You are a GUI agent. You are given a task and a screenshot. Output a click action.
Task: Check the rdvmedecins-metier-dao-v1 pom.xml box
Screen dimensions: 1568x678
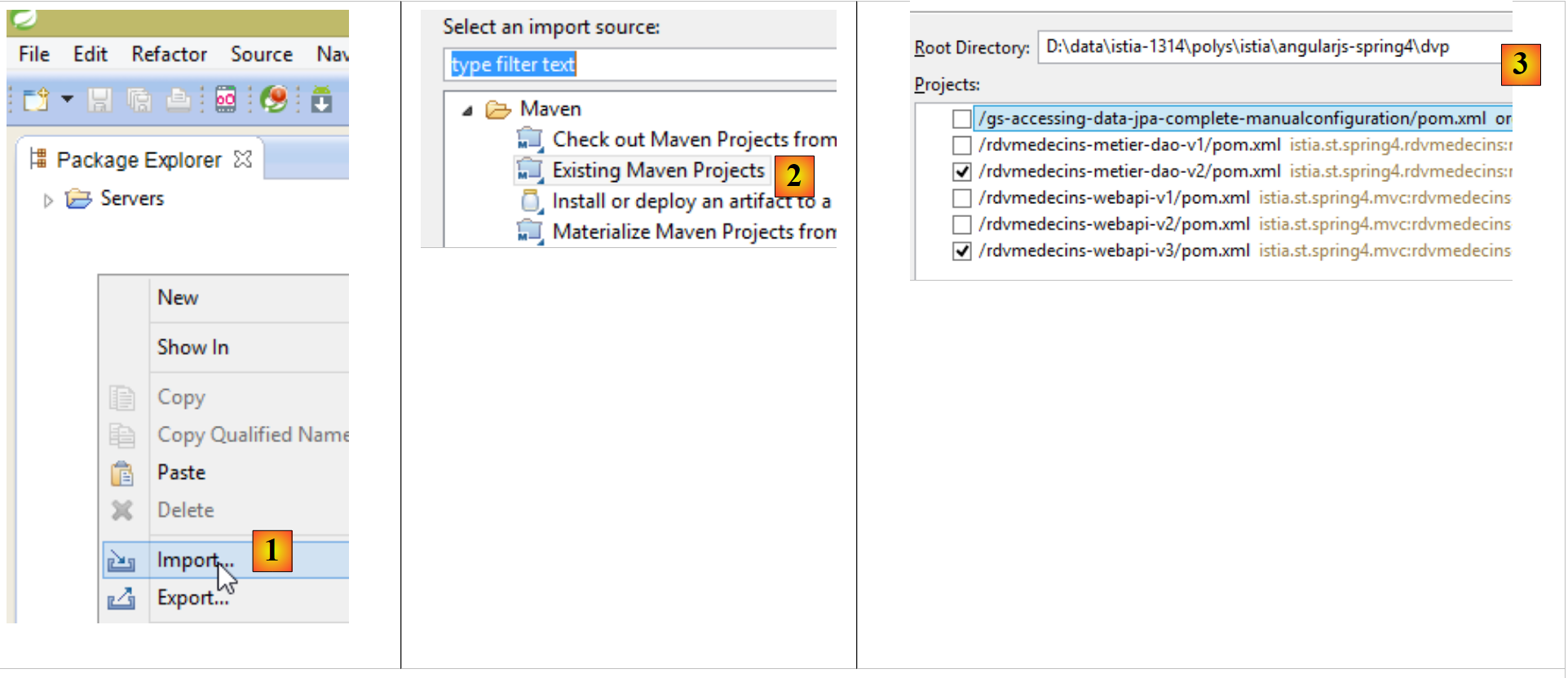(962, 145)
